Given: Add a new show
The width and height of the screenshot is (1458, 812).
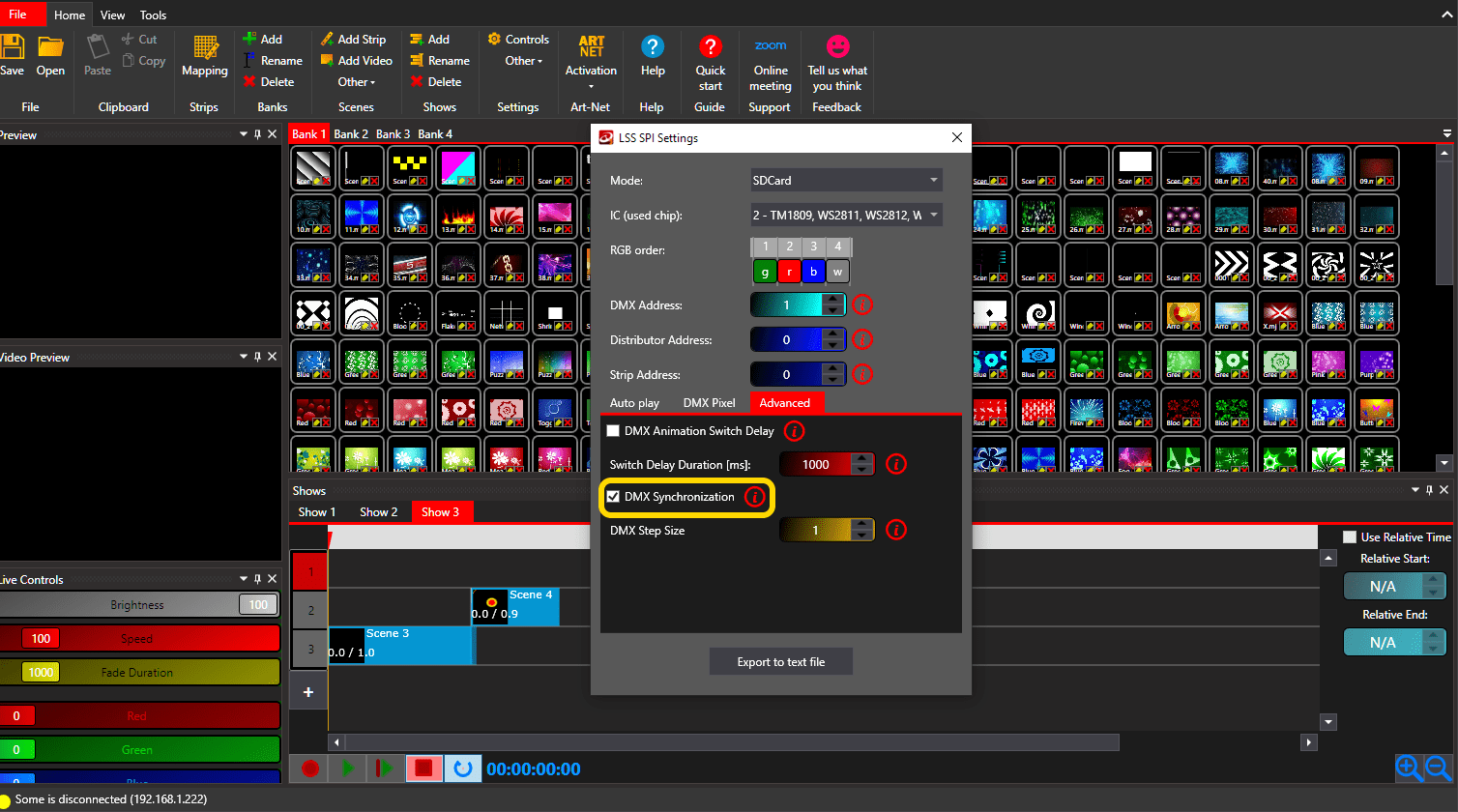Looking at the screenshot, I should pos(429,40).
